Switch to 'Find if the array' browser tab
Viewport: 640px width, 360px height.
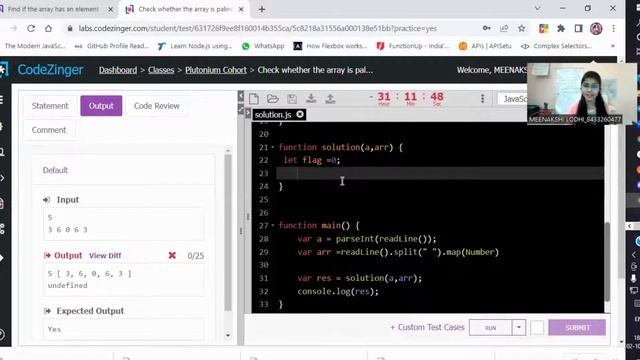(x=53, y=9)
